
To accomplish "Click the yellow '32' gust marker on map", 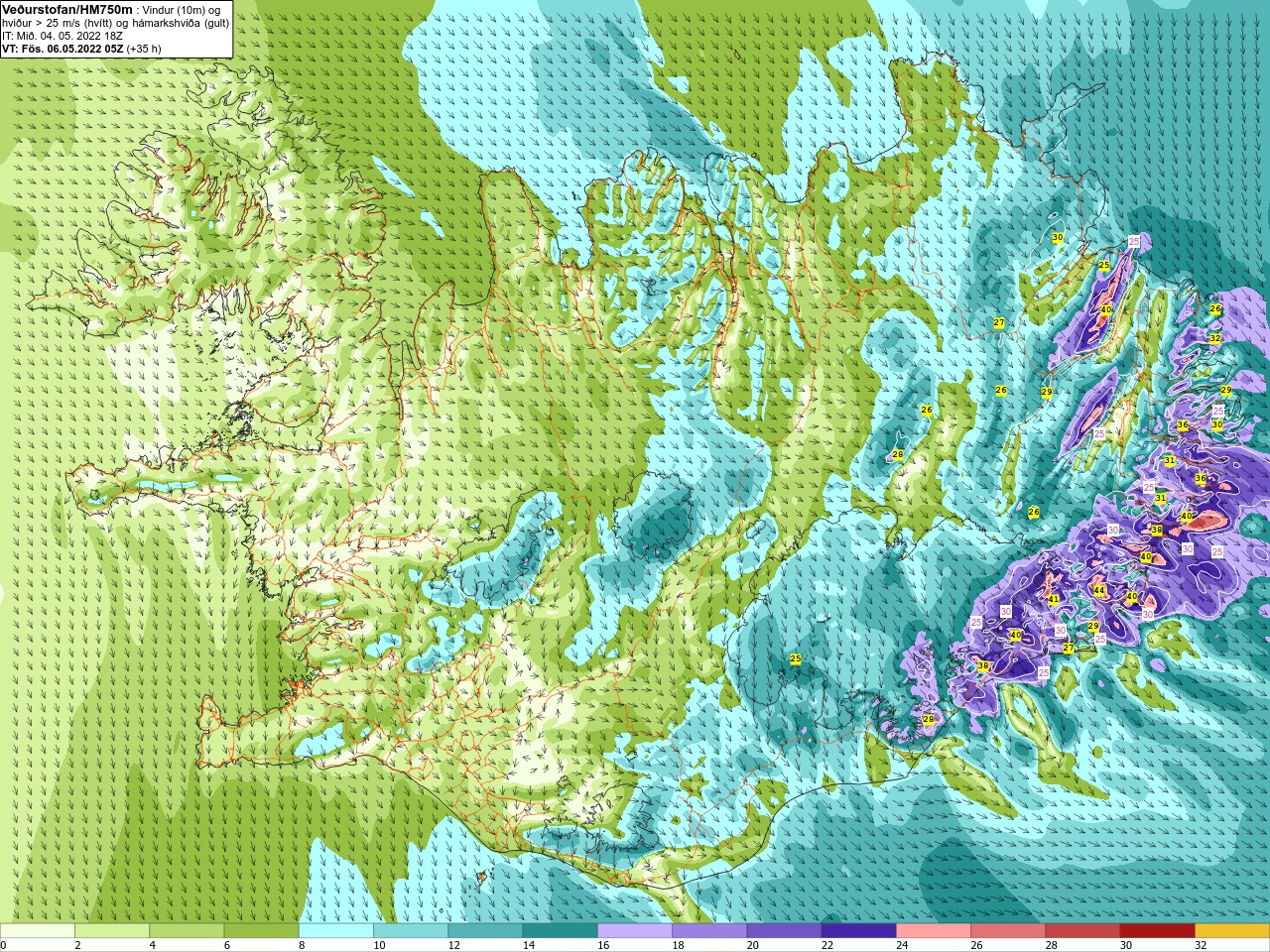I will 1214,338.
